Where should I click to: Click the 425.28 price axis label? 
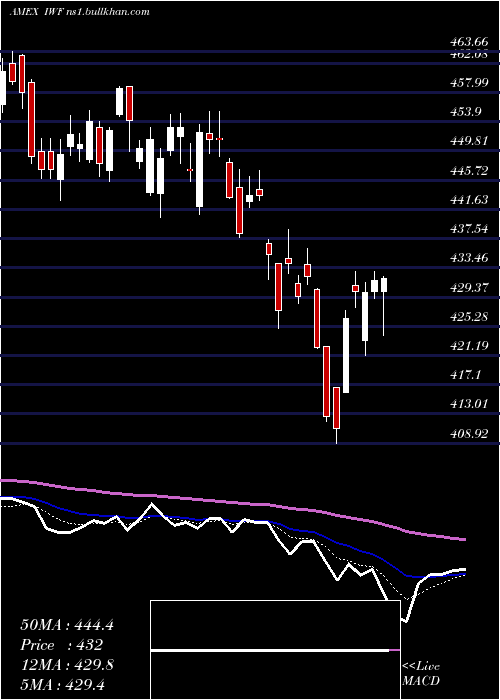click(x=469, y=317)
